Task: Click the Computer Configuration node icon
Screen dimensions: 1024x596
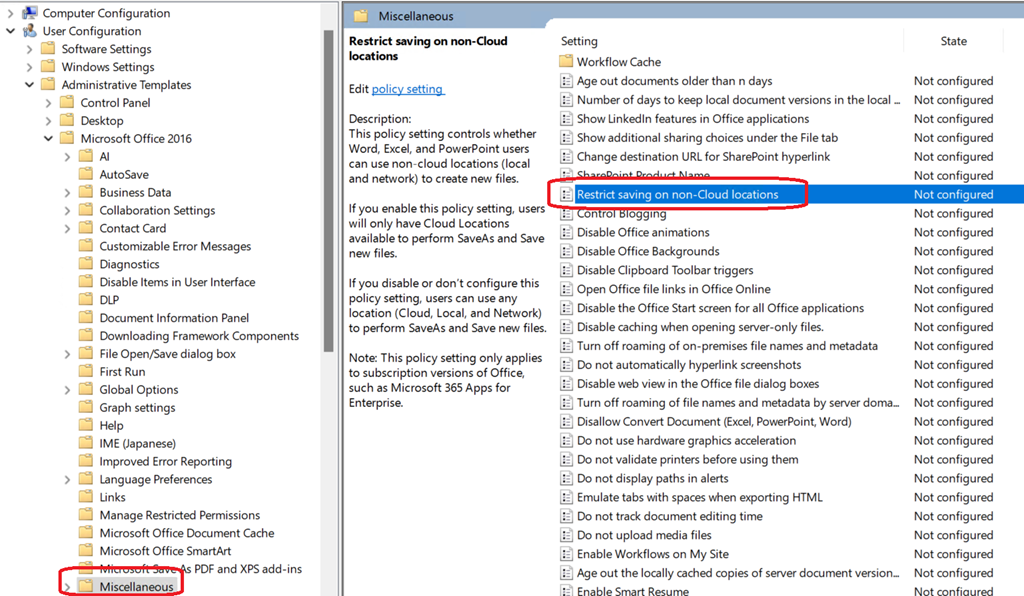Action: [x=29, y=13]
